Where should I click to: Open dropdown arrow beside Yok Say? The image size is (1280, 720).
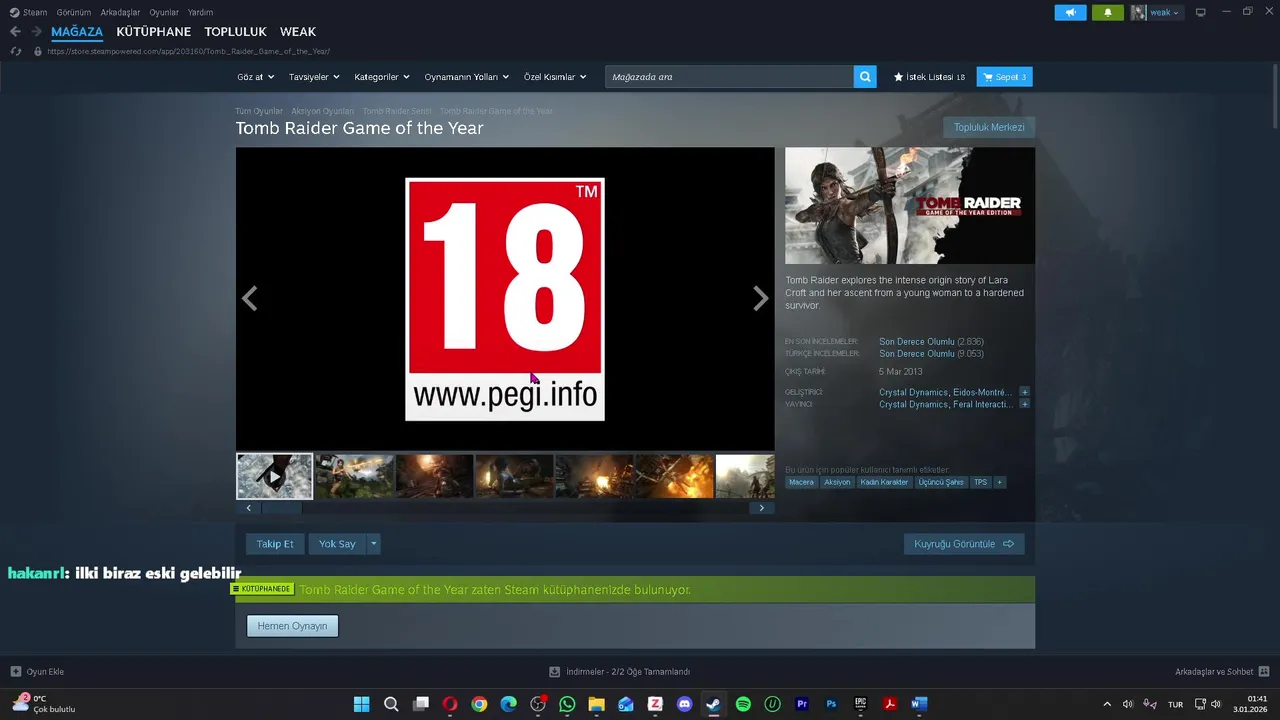click(x=374, y=544)
